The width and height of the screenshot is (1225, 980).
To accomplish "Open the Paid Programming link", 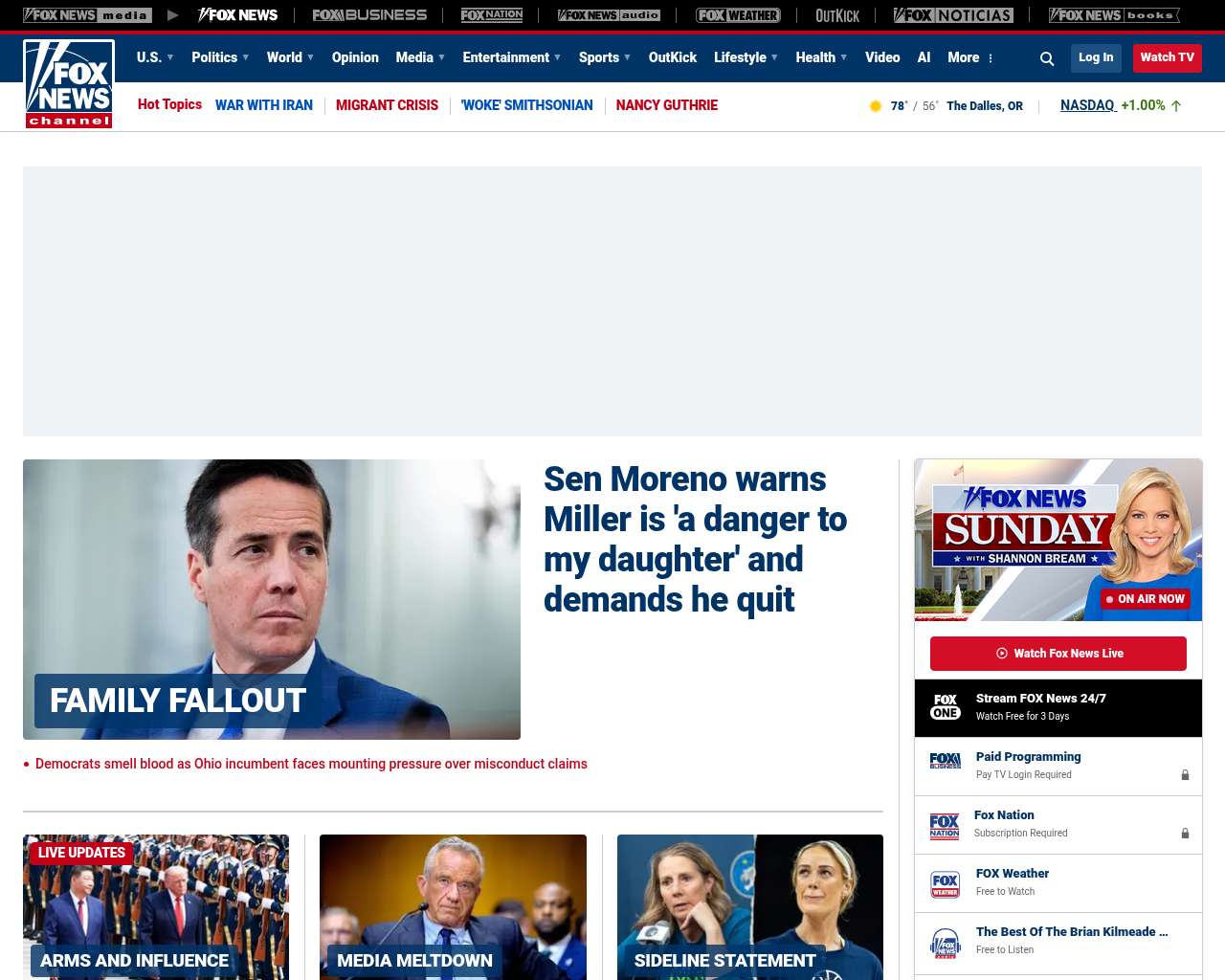I will tap(1028, 757).
